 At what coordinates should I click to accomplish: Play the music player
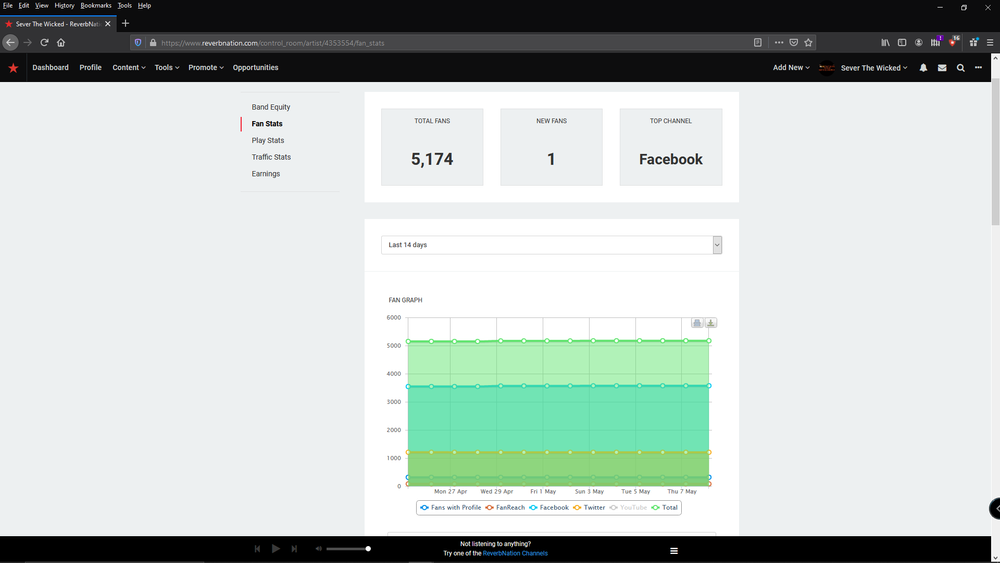tap(276, 548)
